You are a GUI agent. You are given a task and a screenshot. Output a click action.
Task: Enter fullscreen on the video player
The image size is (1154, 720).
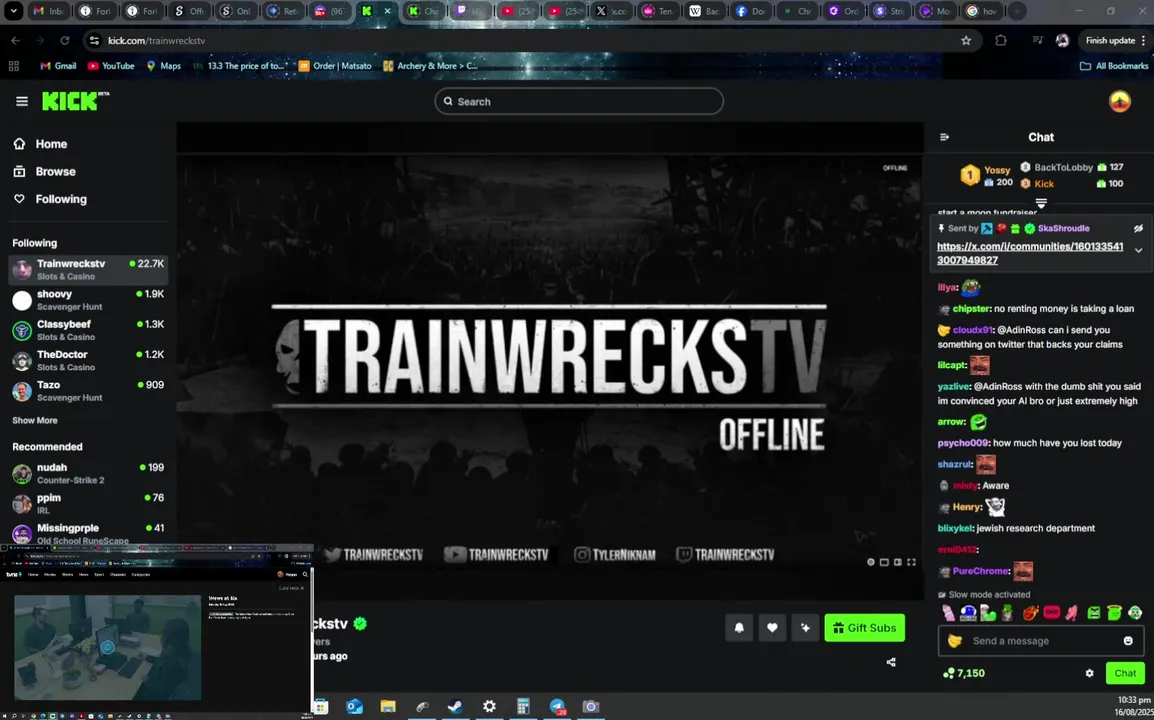pyautogui.click(x=911, y=562)
